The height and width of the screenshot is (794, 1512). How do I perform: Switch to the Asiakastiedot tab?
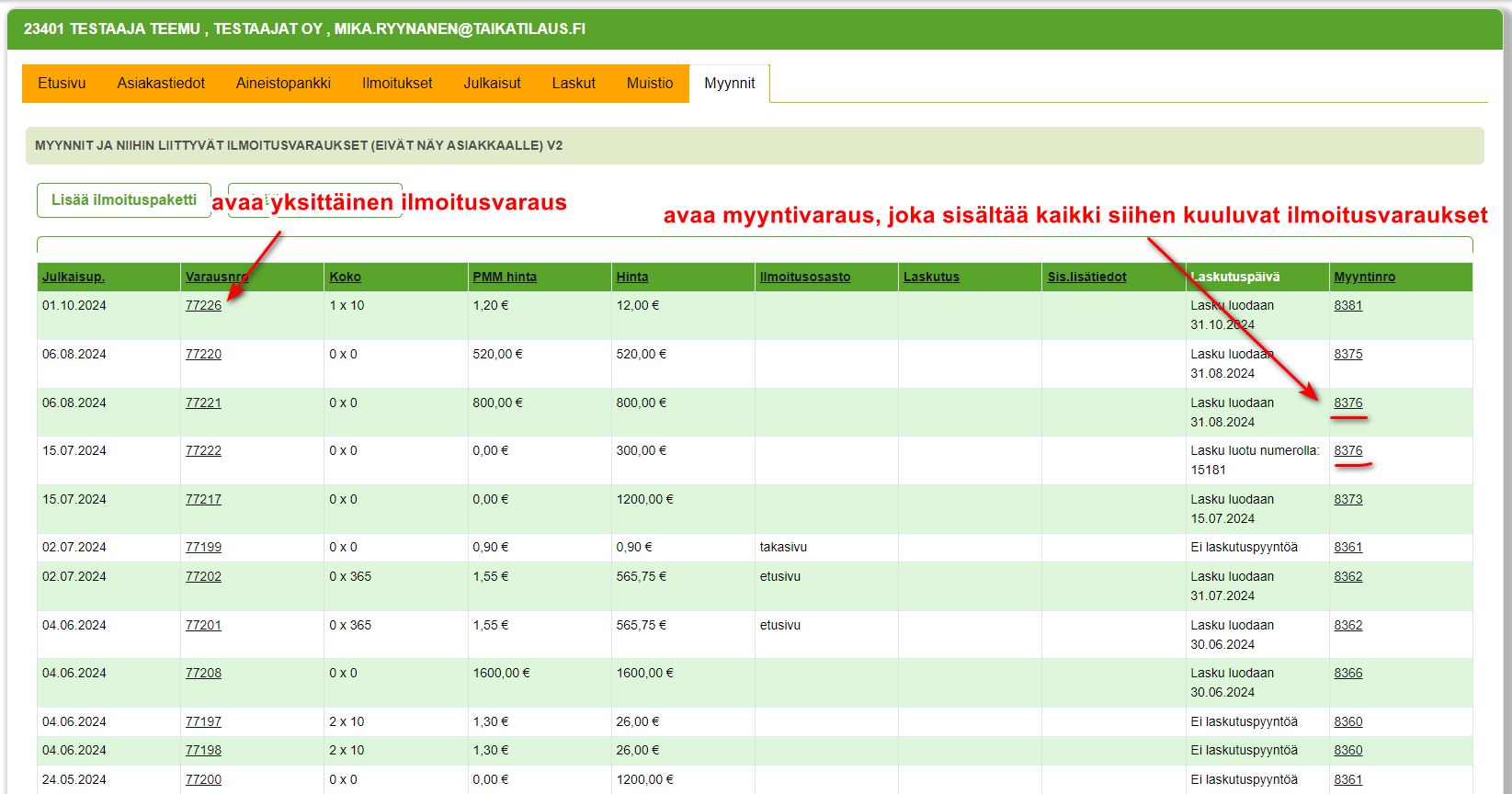pos(161,84)
